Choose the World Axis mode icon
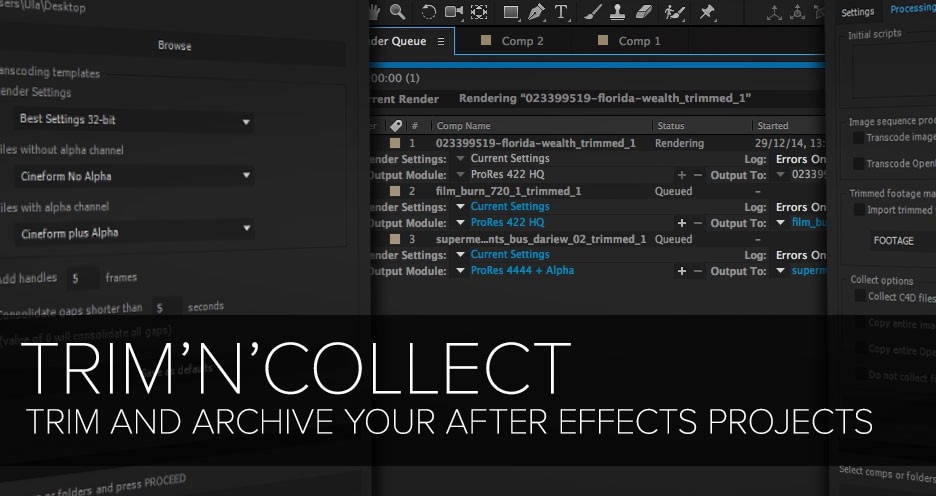This screenshot has height=496, width=936. point(797,12)
